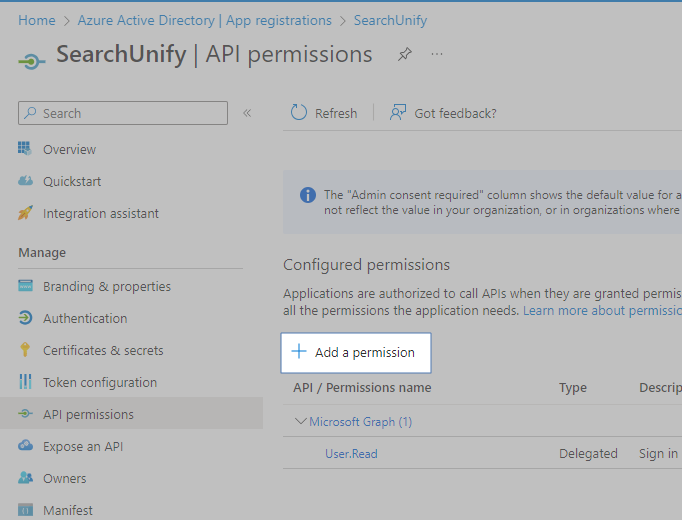Click the Certificates & secrets key icon
This screenshot has height=520, width=682.
[26, 350]
